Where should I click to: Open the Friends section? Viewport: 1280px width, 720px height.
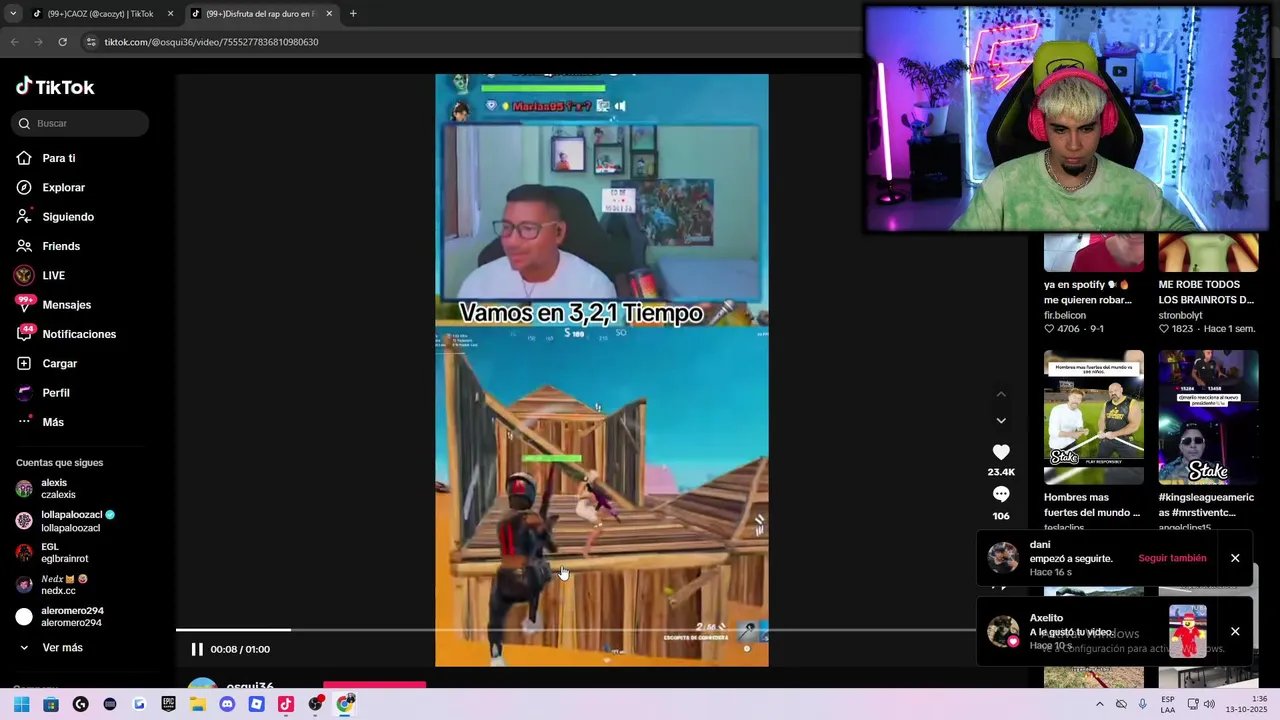coord(48,246)
